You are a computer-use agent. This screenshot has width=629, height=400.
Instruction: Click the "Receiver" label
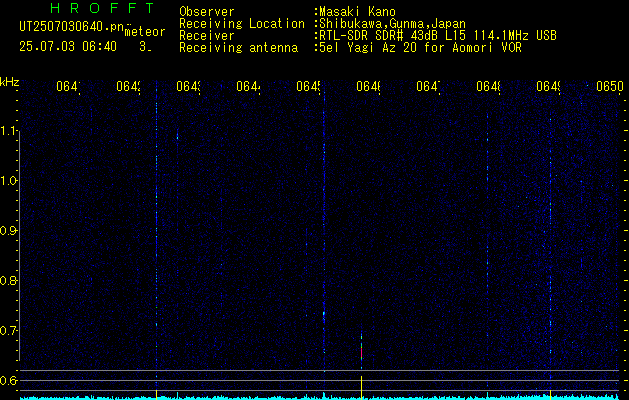207,36
